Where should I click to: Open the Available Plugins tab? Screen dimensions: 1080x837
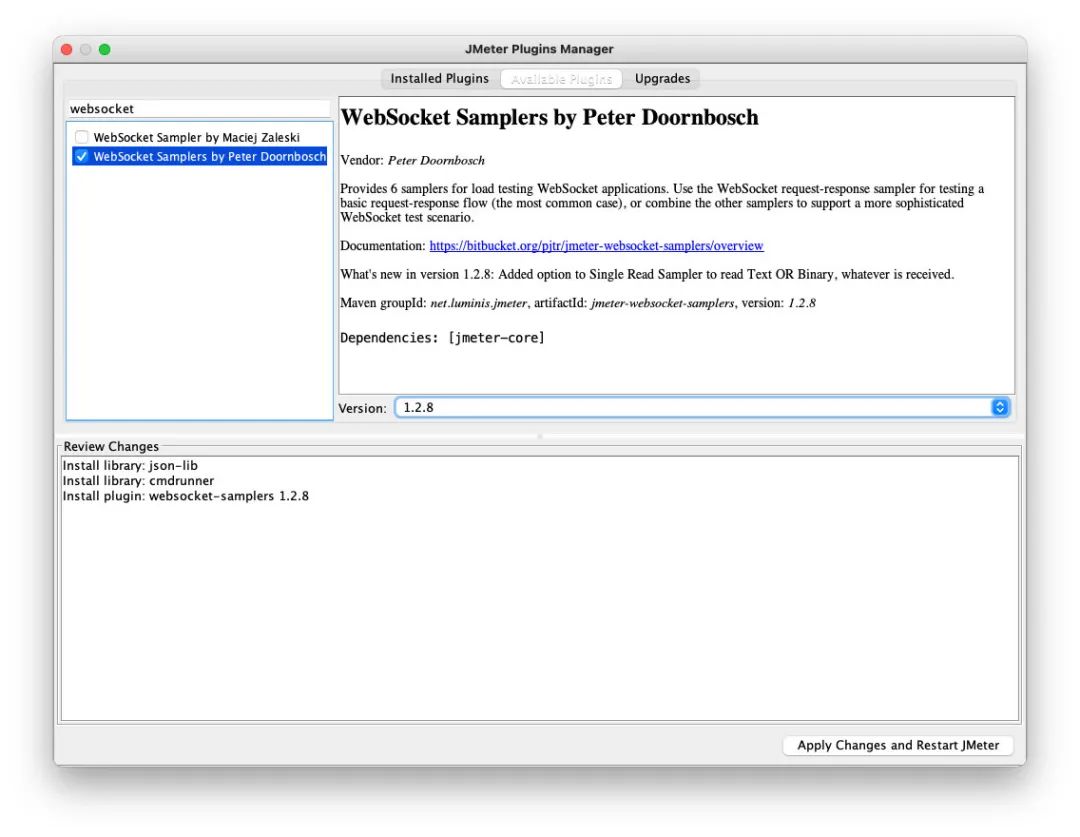561,79
